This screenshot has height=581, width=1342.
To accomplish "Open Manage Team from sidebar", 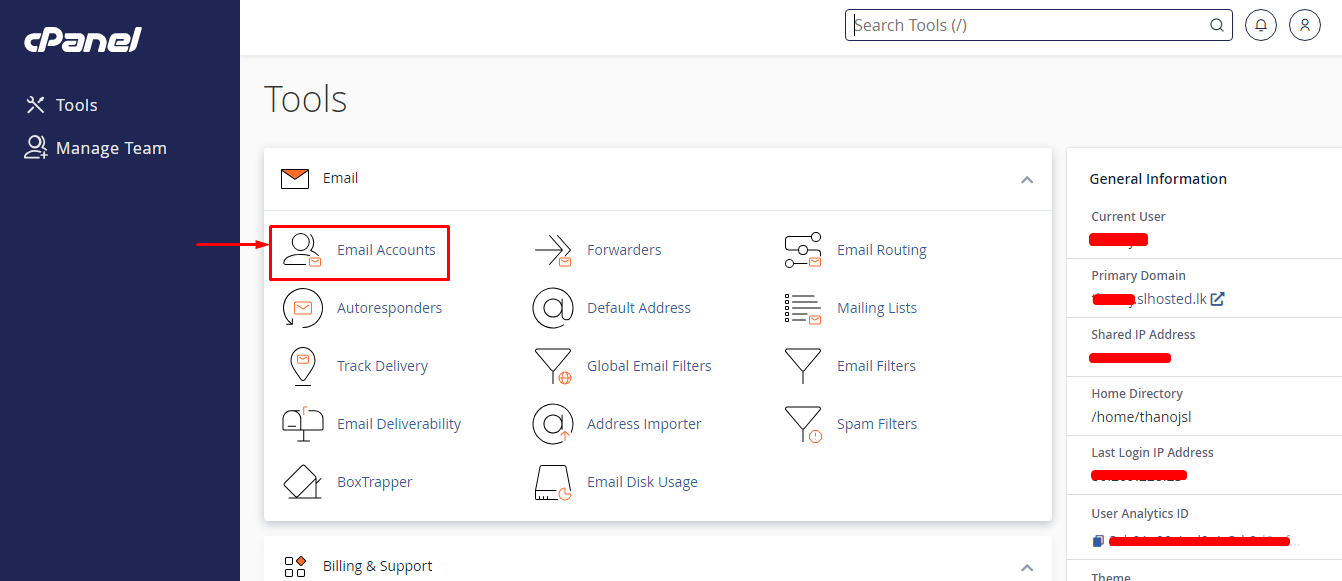I will click(110, 147).
